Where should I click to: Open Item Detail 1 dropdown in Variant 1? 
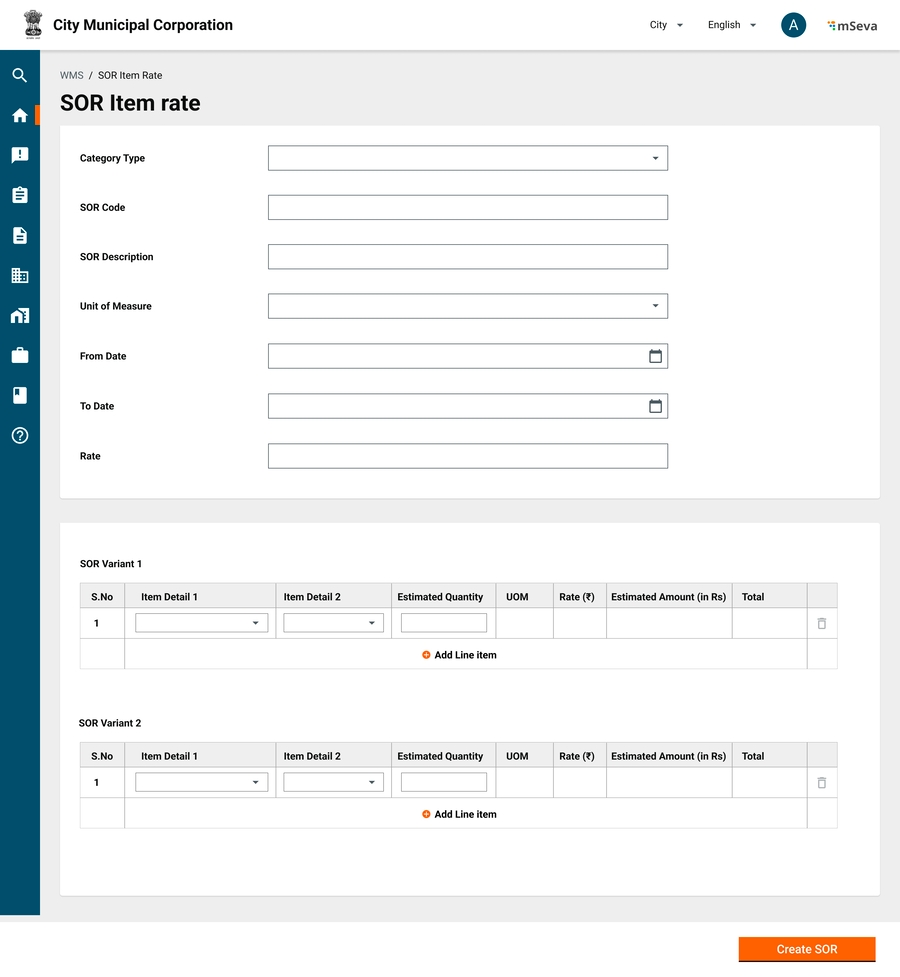201,623
